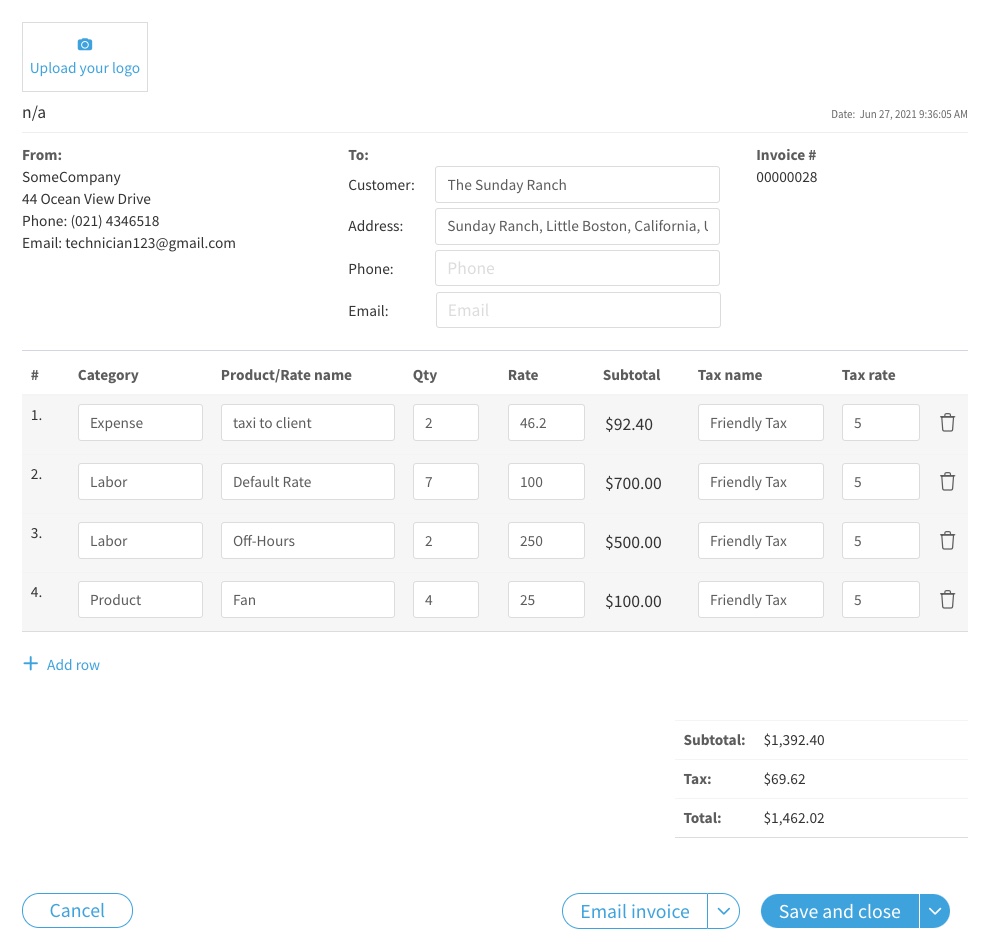
Task: Click the empty Phone field
Action: [577, 268]
